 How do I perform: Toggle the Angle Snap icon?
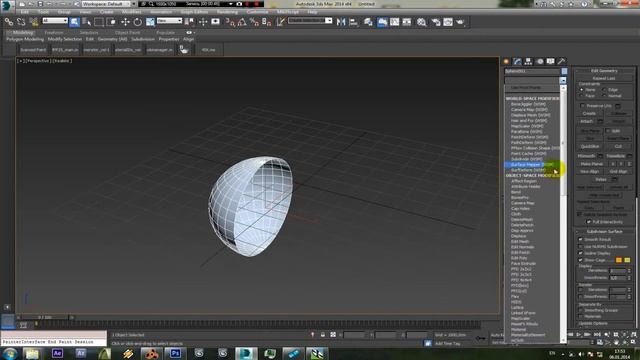point(242,22)
